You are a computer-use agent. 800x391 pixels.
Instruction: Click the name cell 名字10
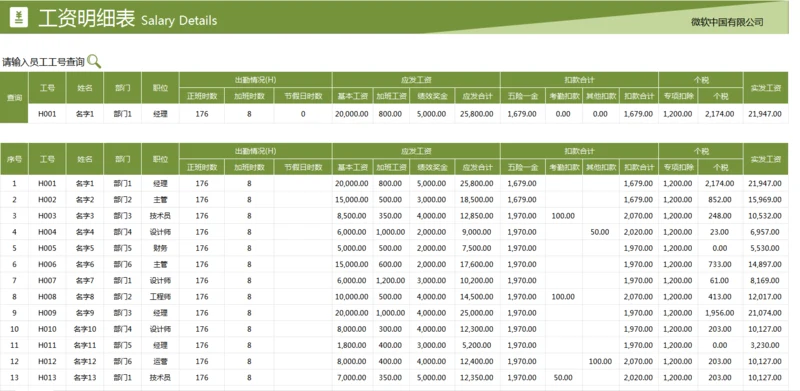85,329
